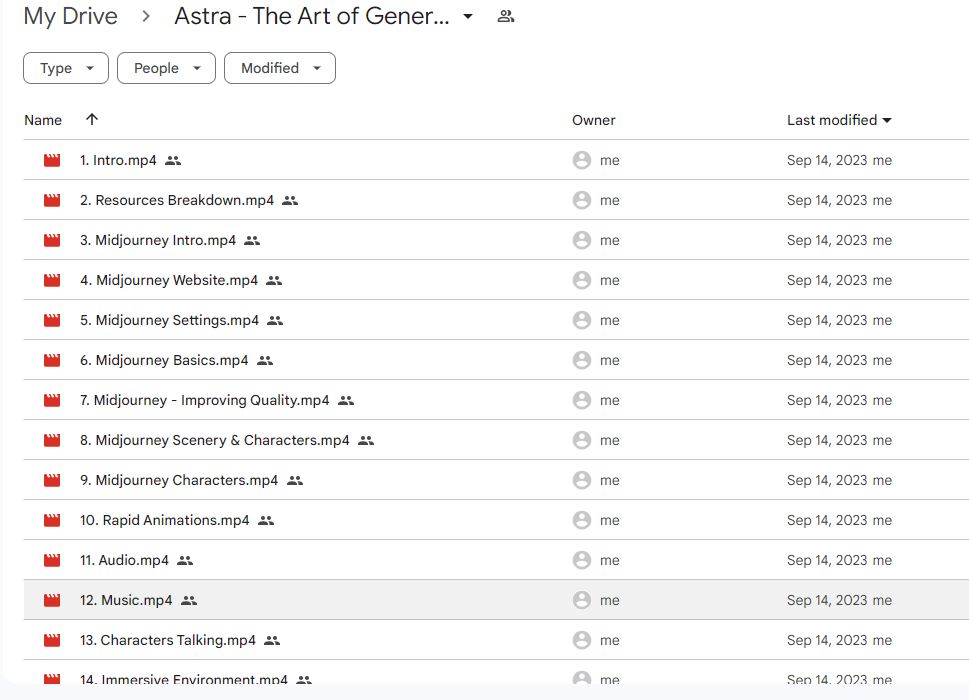Image resolution: width=969 pixels, height=700 pixels.
Task: Click the video file icon beside 1. Intro.mp4
Action: 52,160
